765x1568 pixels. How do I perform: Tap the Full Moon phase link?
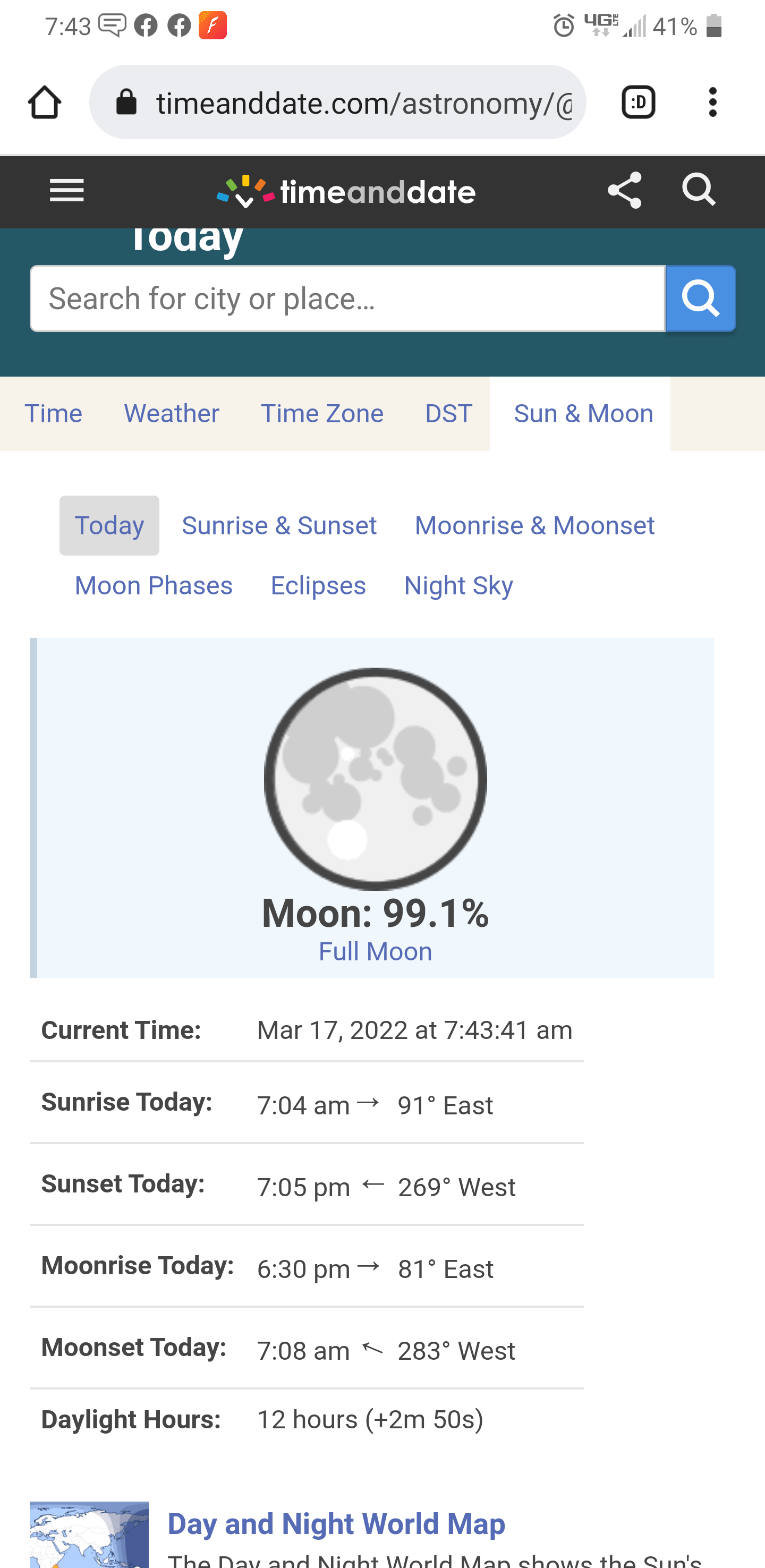[x=375, y=952]
